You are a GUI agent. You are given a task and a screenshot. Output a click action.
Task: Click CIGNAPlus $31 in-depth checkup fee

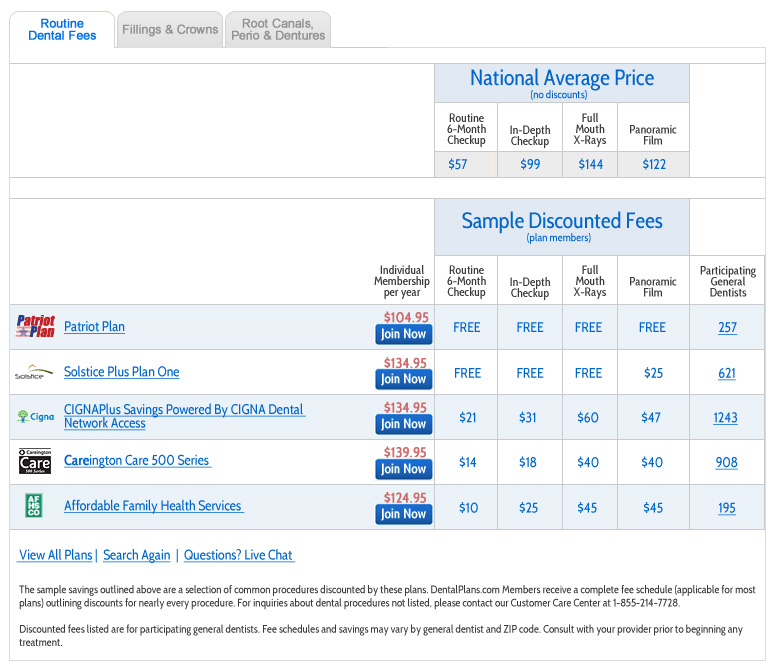click(528, 418)
